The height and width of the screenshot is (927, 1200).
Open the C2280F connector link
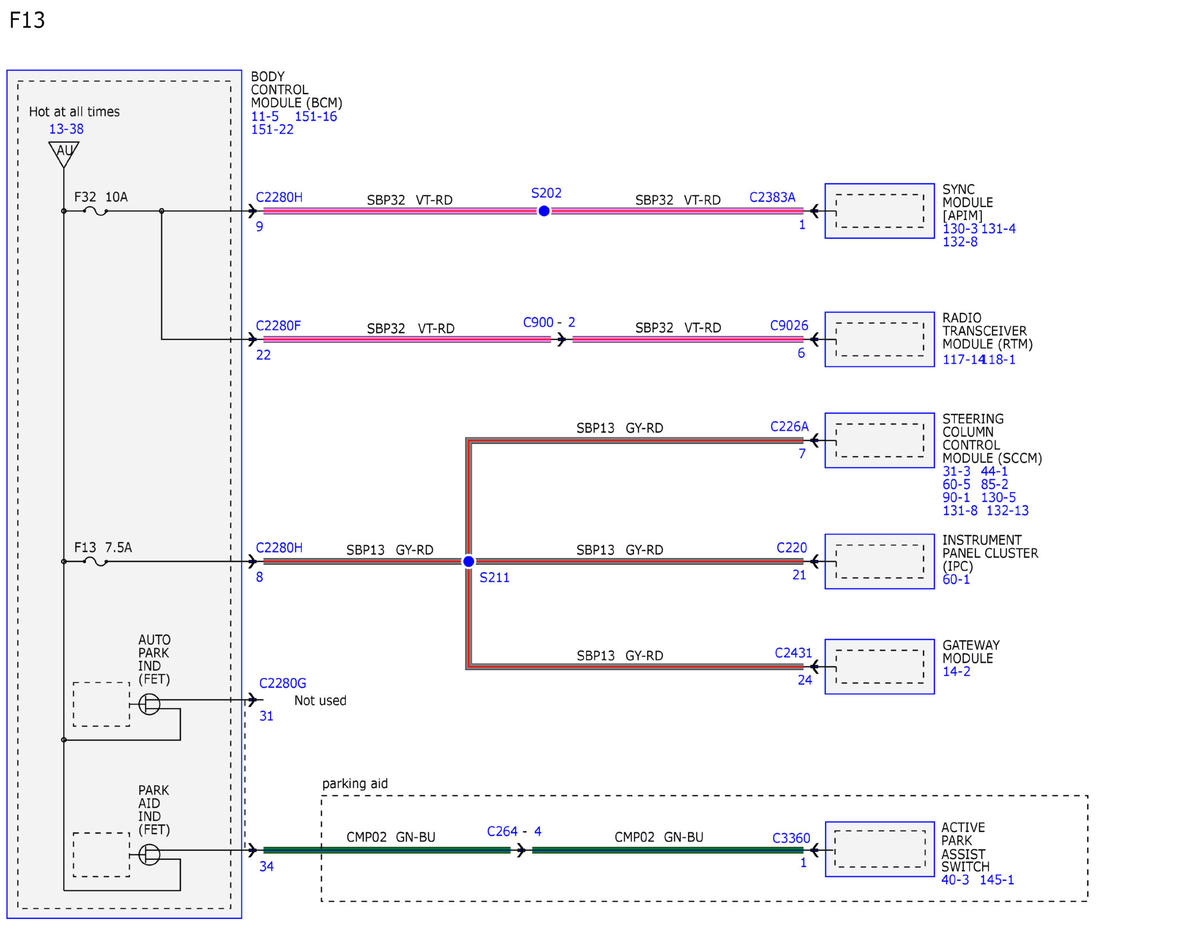click(278, 325)
